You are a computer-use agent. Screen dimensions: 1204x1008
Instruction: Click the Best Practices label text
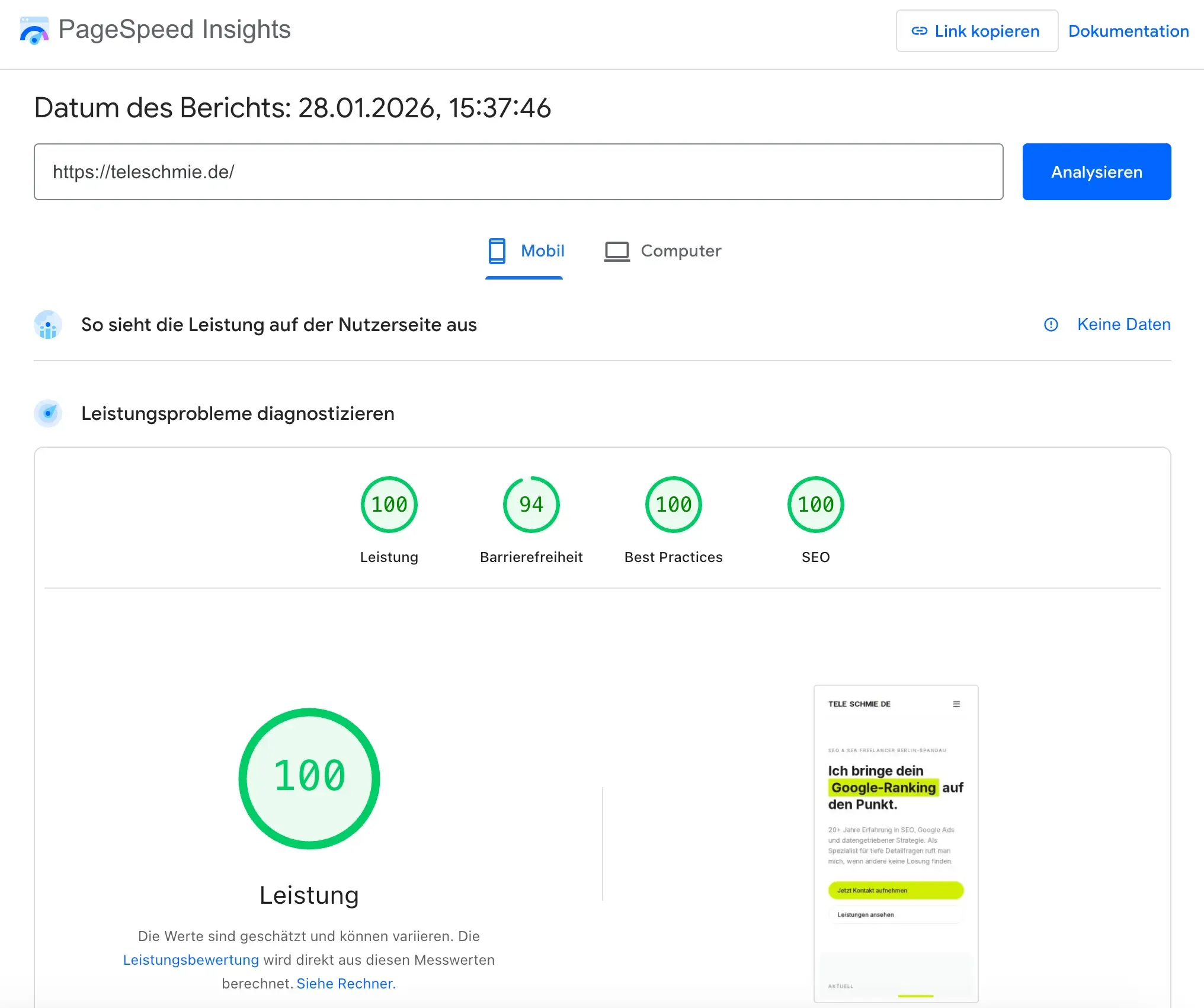pyautogui.click(x=674, y=557)
